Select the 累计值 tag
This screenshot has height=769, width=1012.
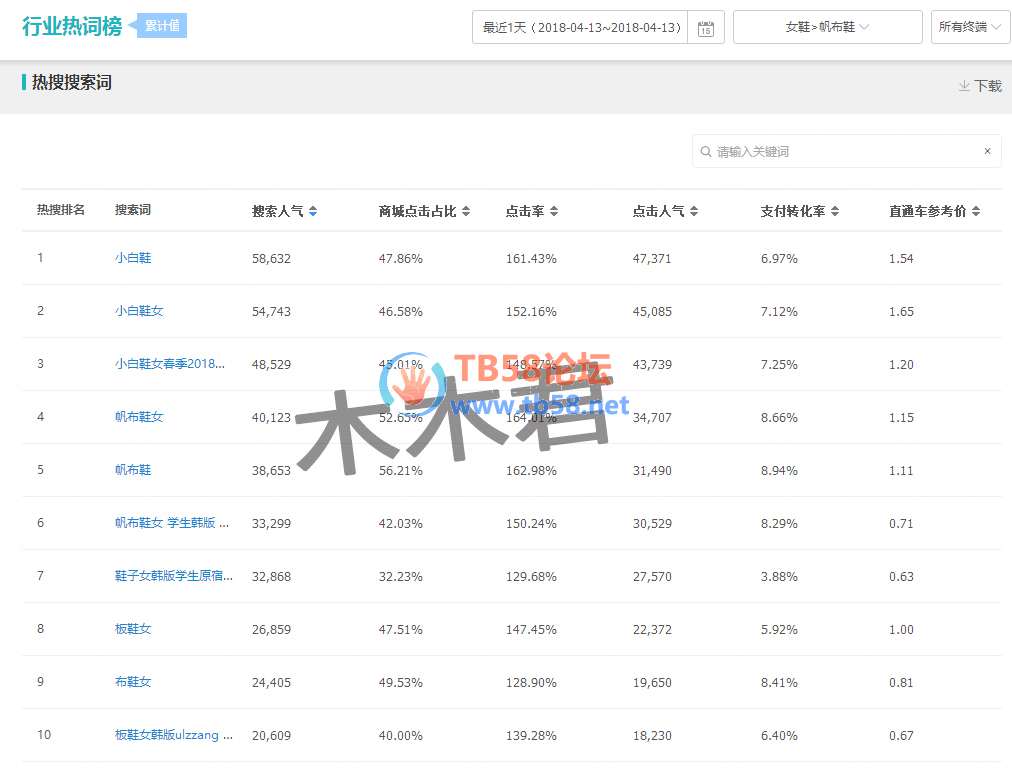pos(162,26)
